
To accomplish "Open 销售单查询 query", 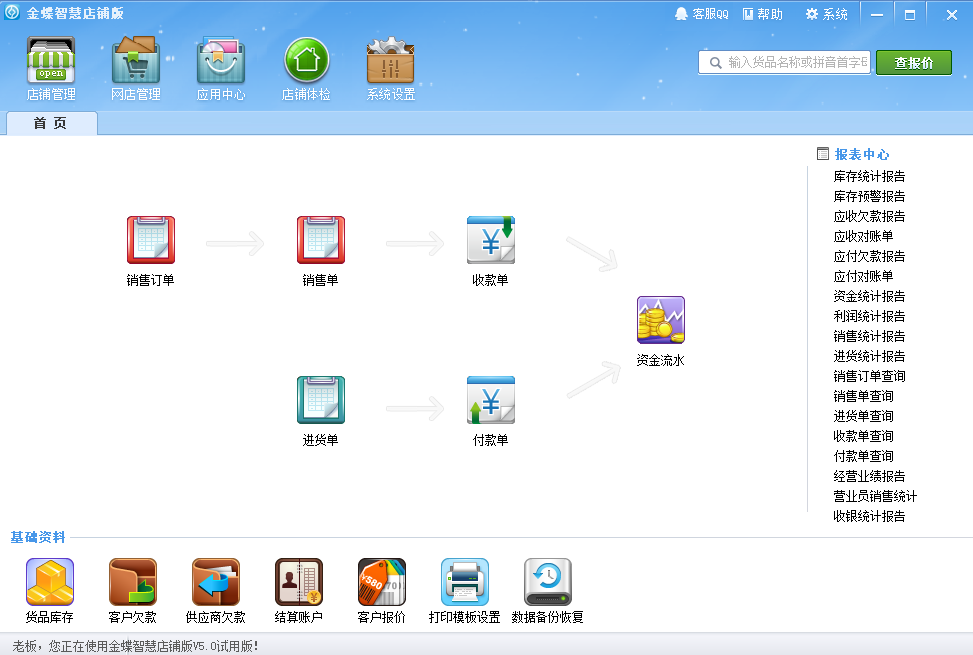I will pyautogui.click(x=863, y=396).
